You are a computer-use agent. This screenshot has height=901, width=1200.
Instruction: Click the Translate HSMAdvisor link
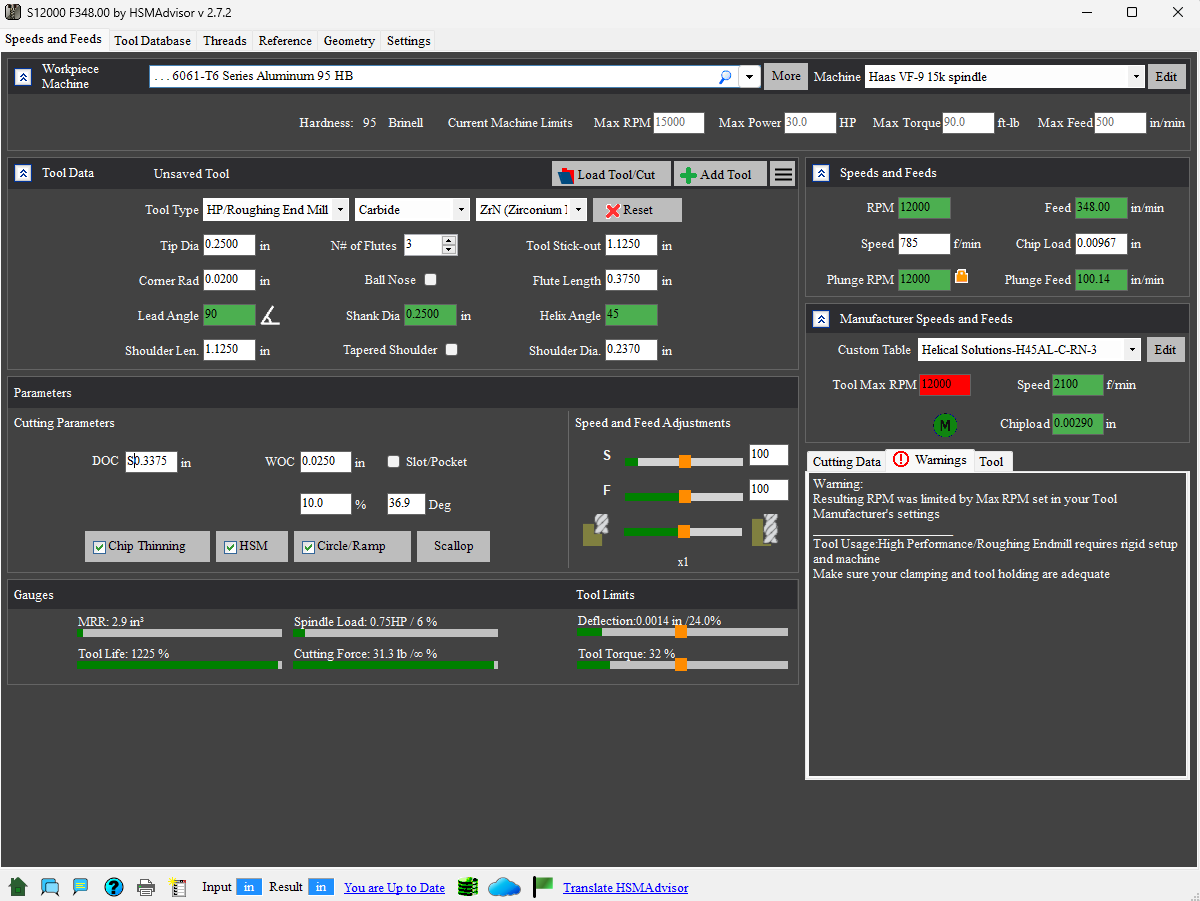pos(625,887)
